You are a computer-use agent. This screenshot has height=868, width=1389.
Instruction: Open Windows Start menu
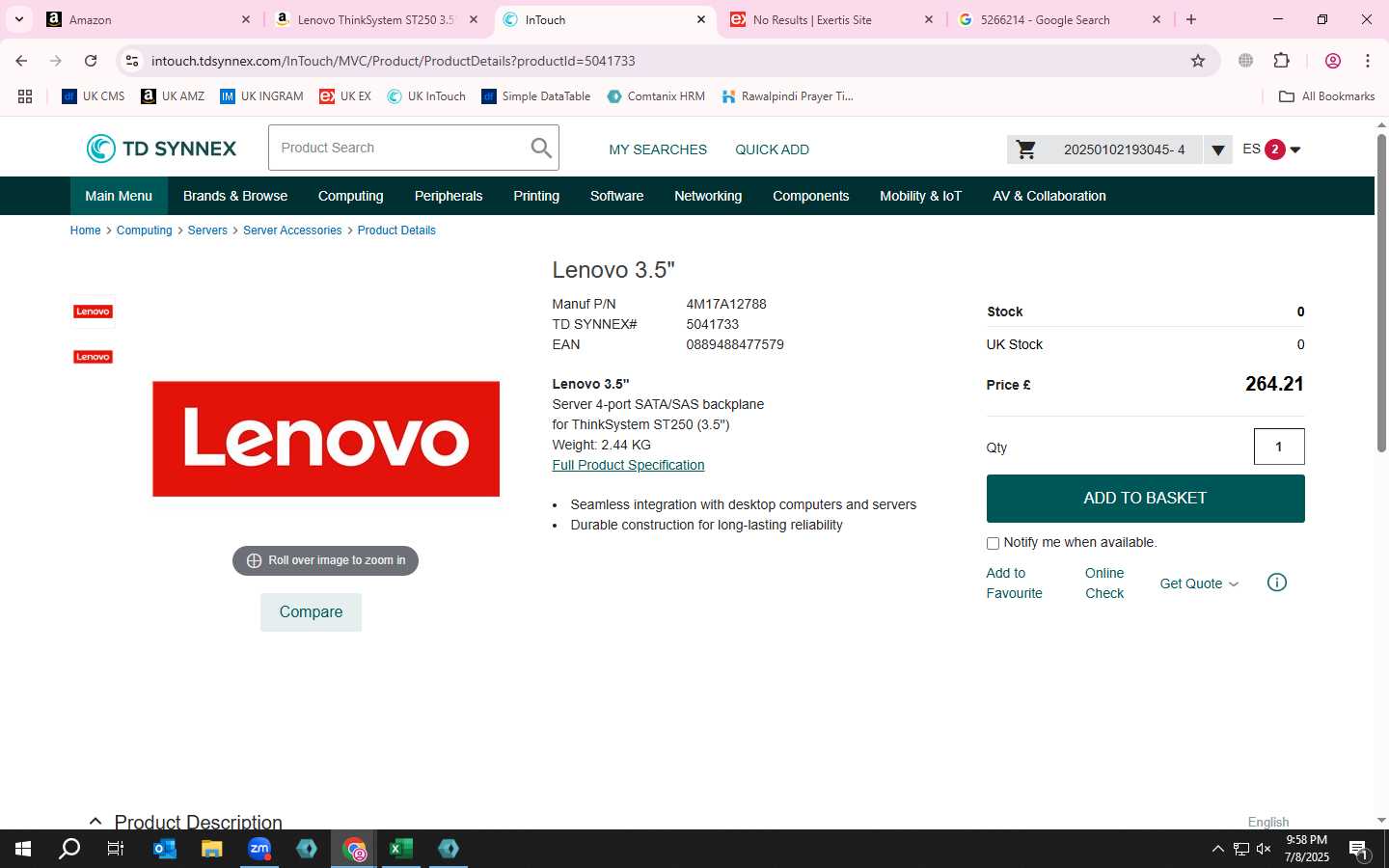[23, 849]
